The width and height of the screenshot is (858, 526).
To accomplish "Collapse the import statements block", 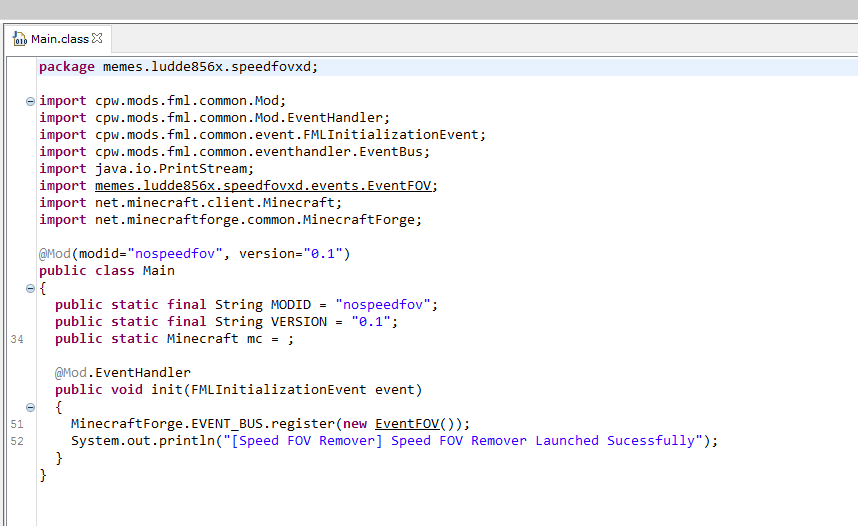I will (30, 101).
